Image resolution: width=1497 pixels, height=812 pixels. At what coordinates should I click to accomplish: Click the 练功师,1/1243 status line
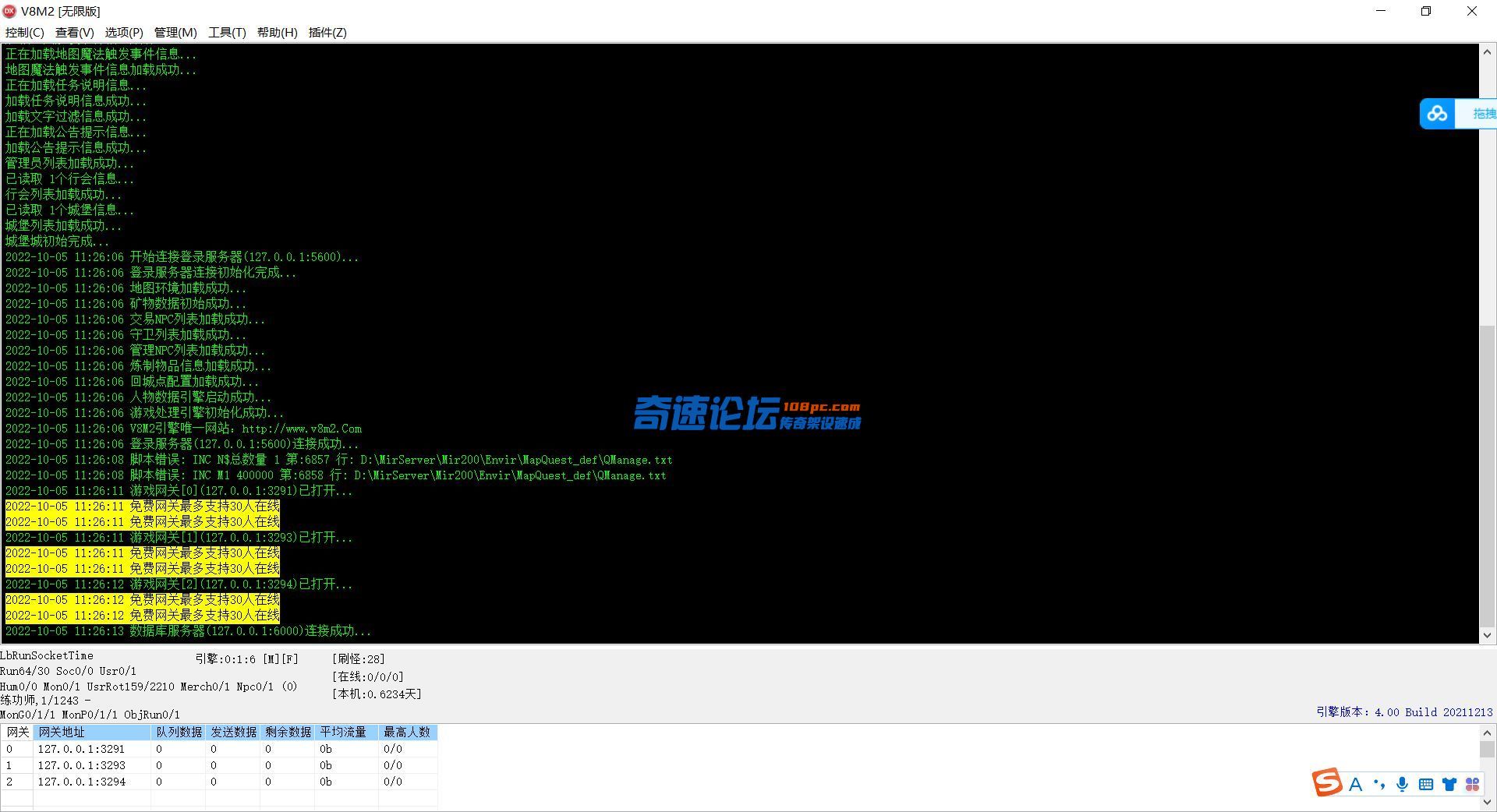click(45, 701)
